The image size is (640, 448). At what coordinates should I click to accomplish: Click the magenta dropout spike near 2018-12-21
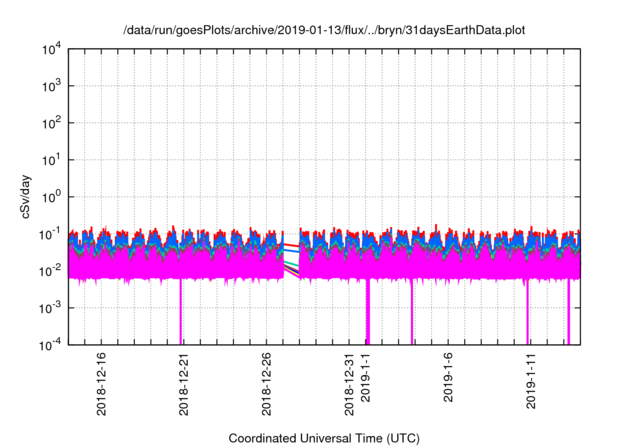181,312
